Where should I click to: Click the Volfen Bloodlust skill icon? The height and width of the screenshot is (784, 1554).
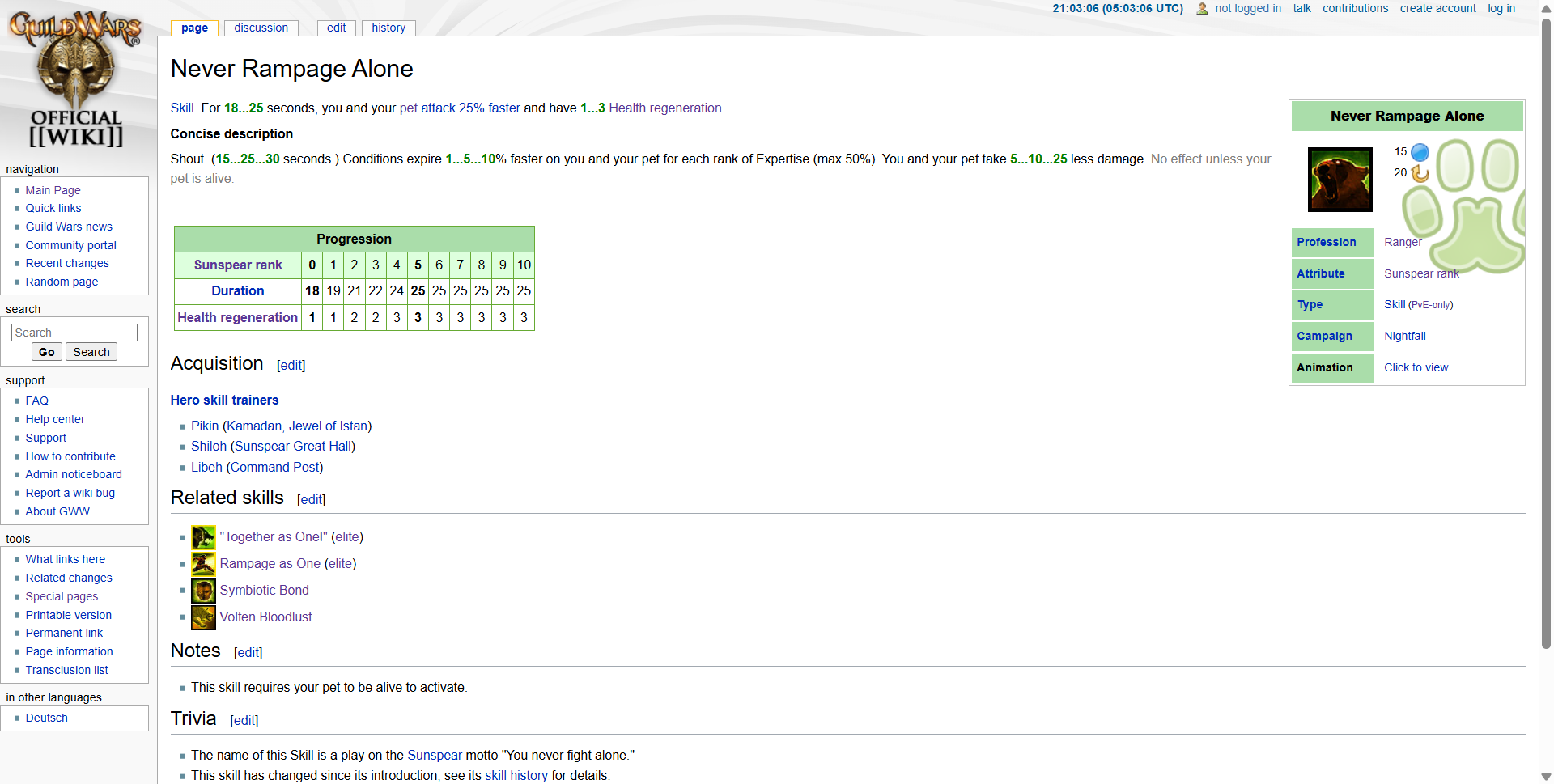tap(203, 617)
